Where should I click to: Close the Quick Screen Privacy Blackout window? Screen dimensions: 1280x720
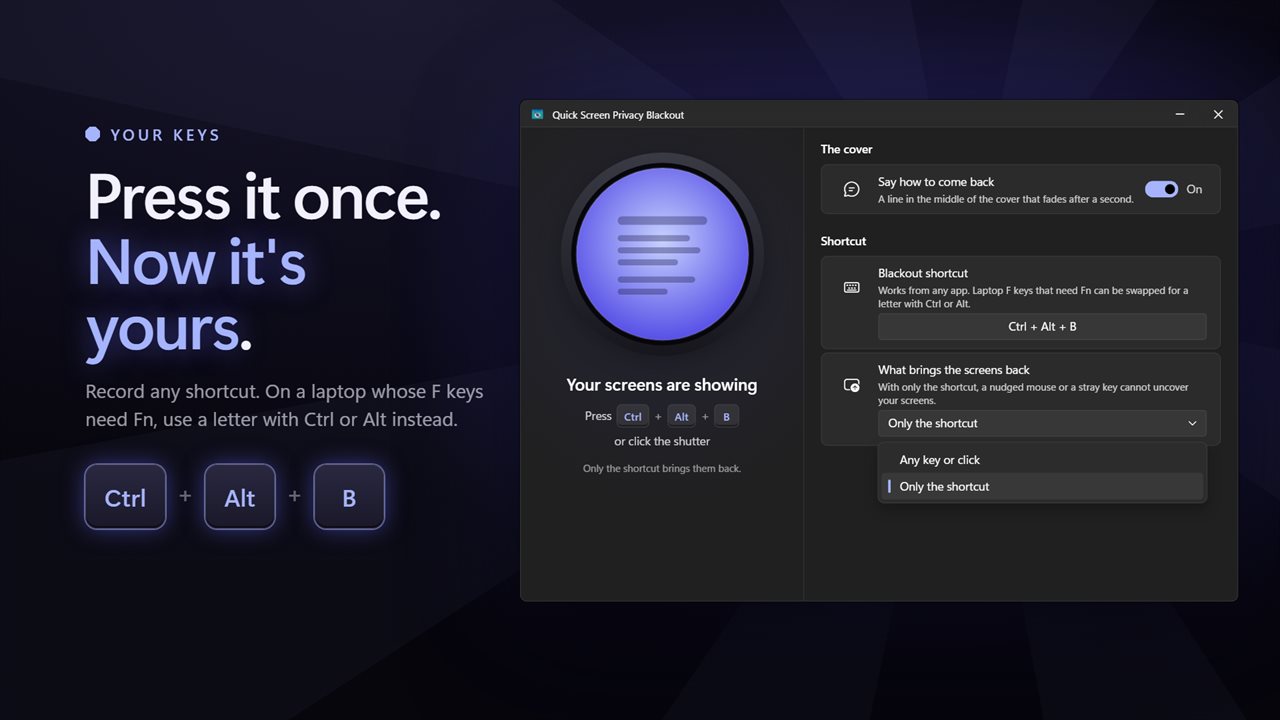coord(1218,115)
